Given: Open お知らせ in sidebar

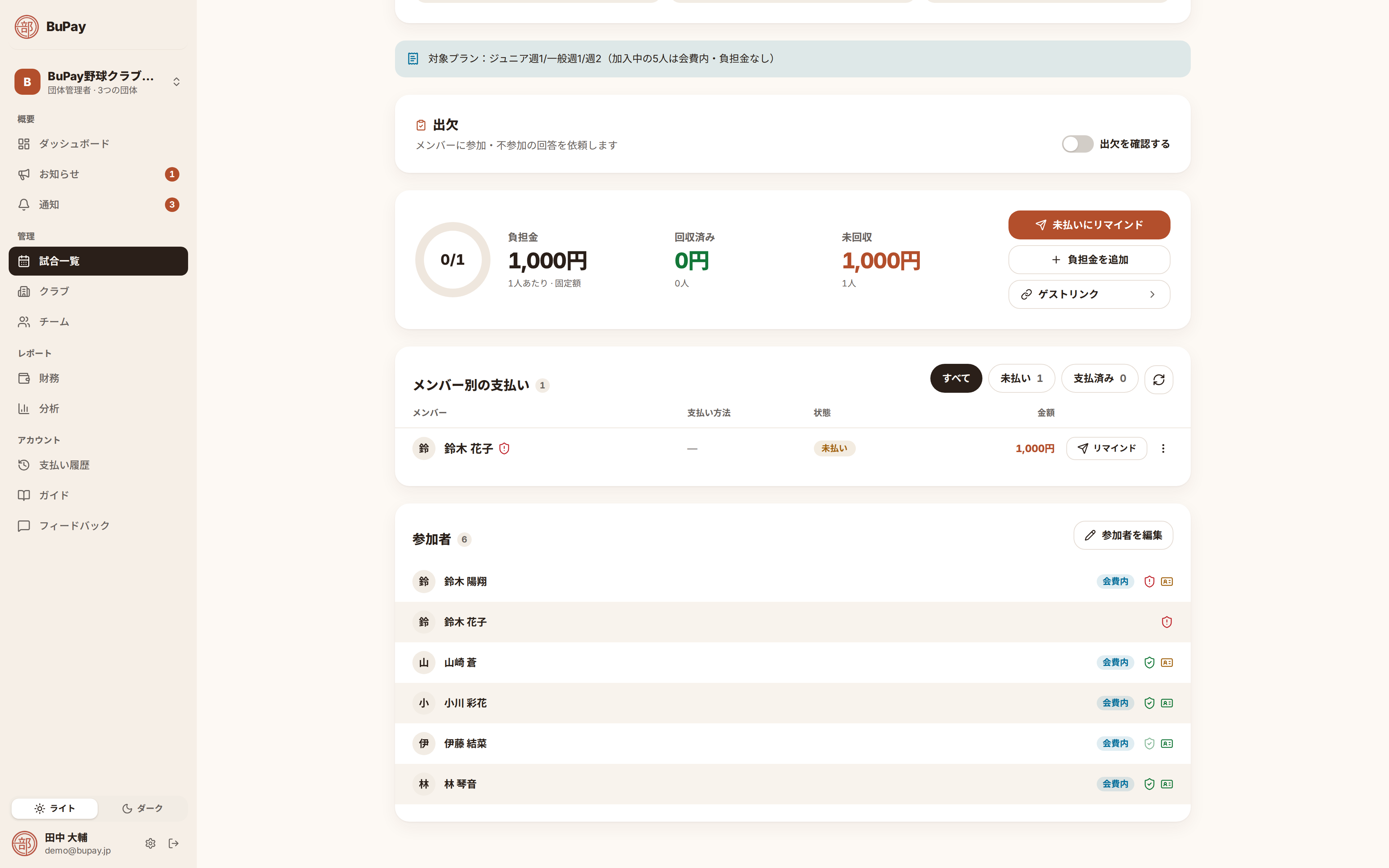Looking at the screenshot, I should [x=98, y=174].
